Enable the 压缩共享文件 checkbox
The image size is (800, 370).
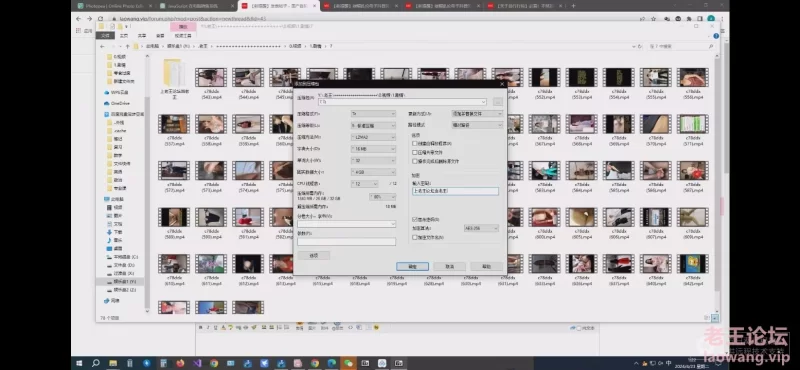(415, 152)
